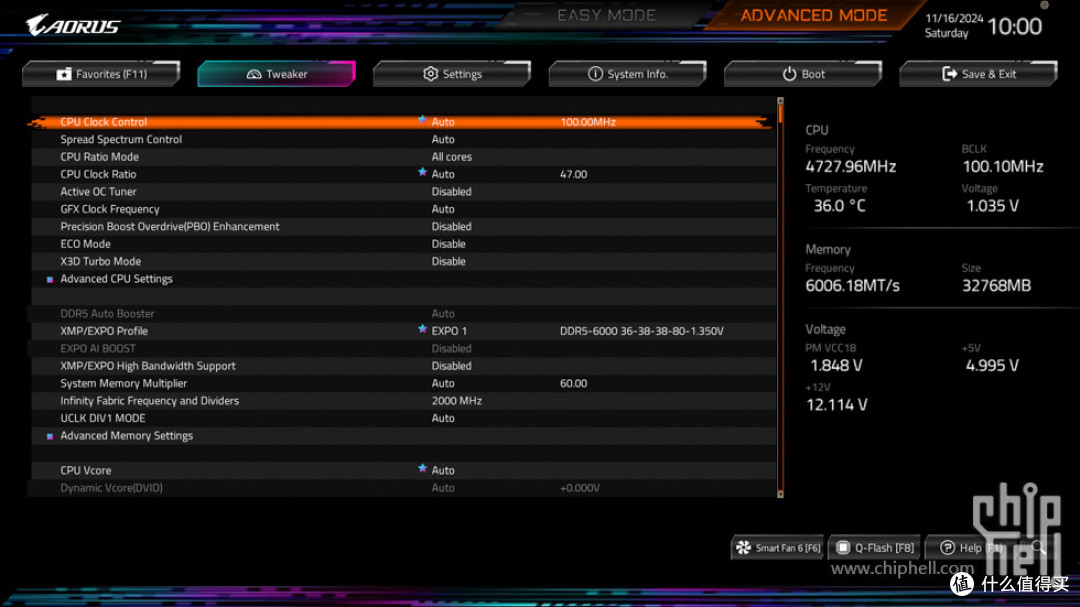Toggle ECO Mode Disable value
The image size is (1080, 607).
coord(448,244)
